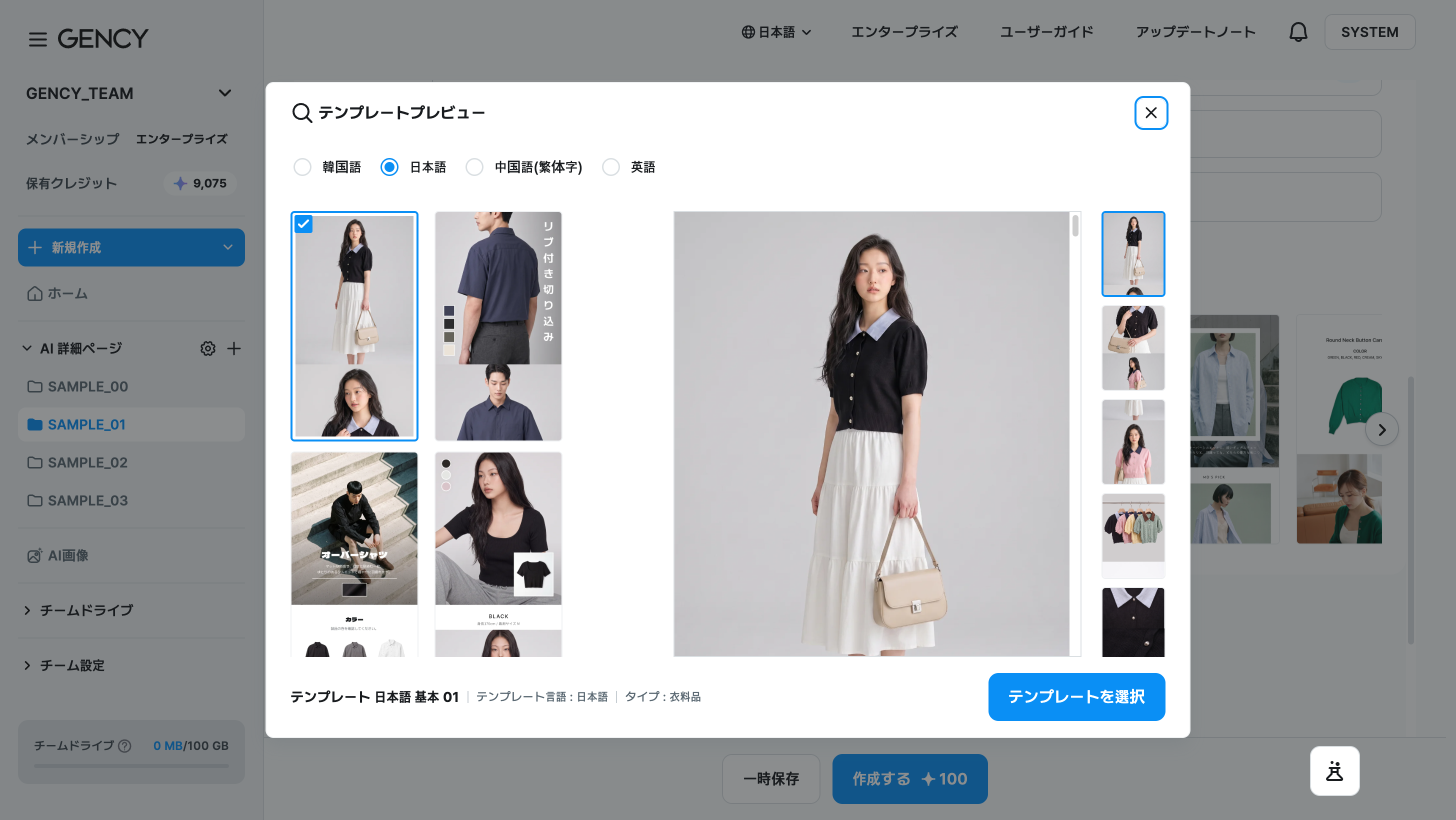Open AI 詳細ページ settings gear
1456x820 pixels.
coord(208,348)
